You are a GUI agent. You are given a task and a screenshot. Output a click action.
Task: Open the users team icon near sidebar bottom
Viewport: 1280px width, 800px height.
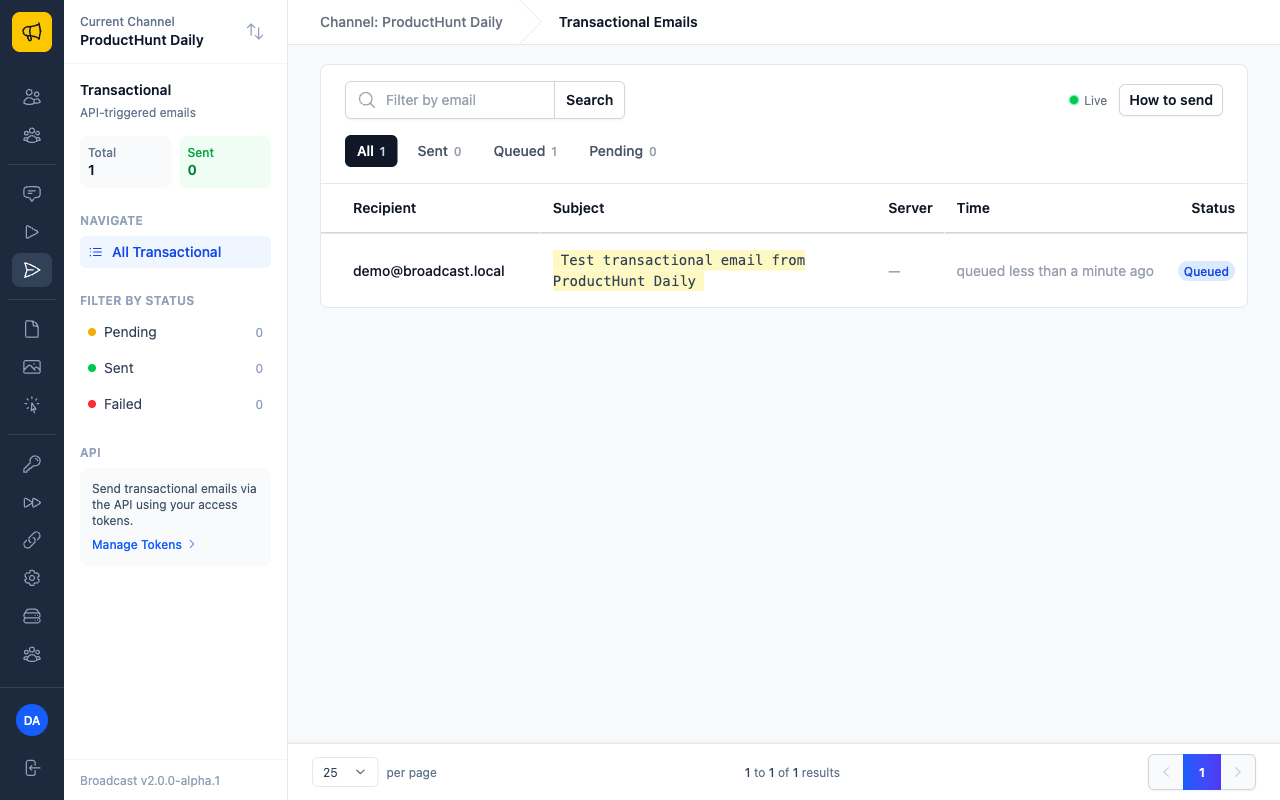(x=32, y=654)
